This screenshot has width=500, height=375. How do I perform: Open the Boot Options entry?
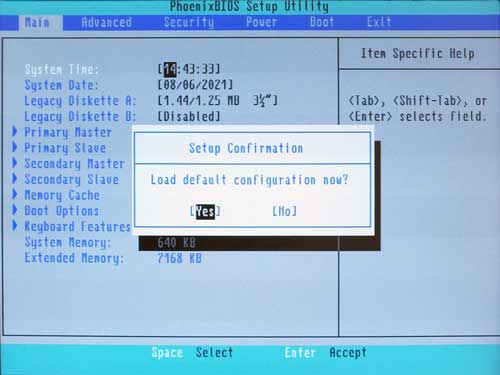click(62, 211)
